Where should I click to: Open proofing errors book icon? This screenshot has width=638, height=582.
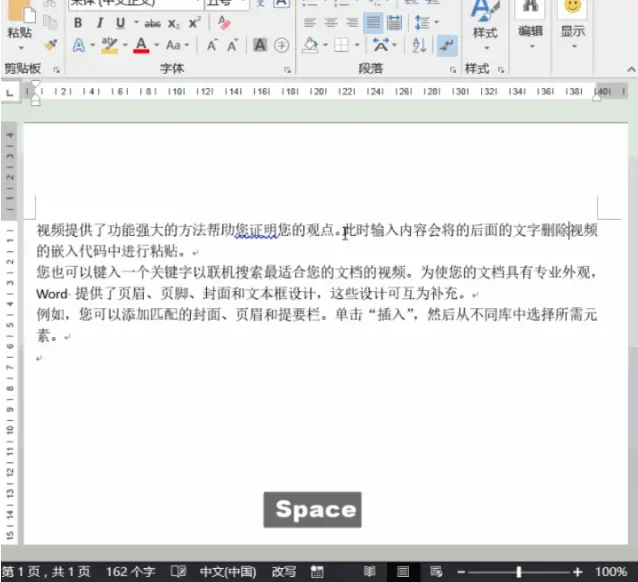pos(178,571)
